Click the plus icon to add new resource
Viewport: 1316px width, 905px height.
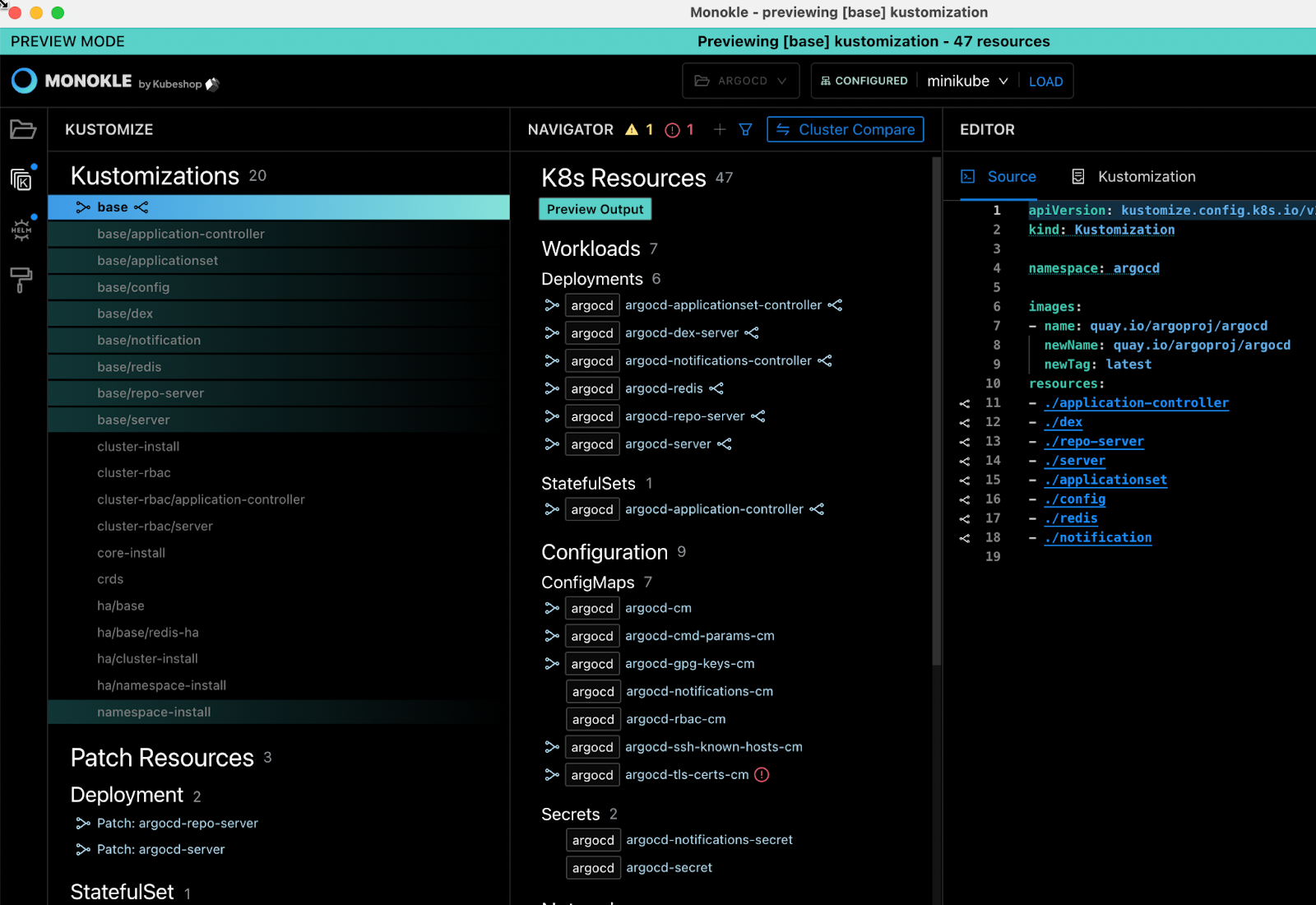[x=720, y=129]
